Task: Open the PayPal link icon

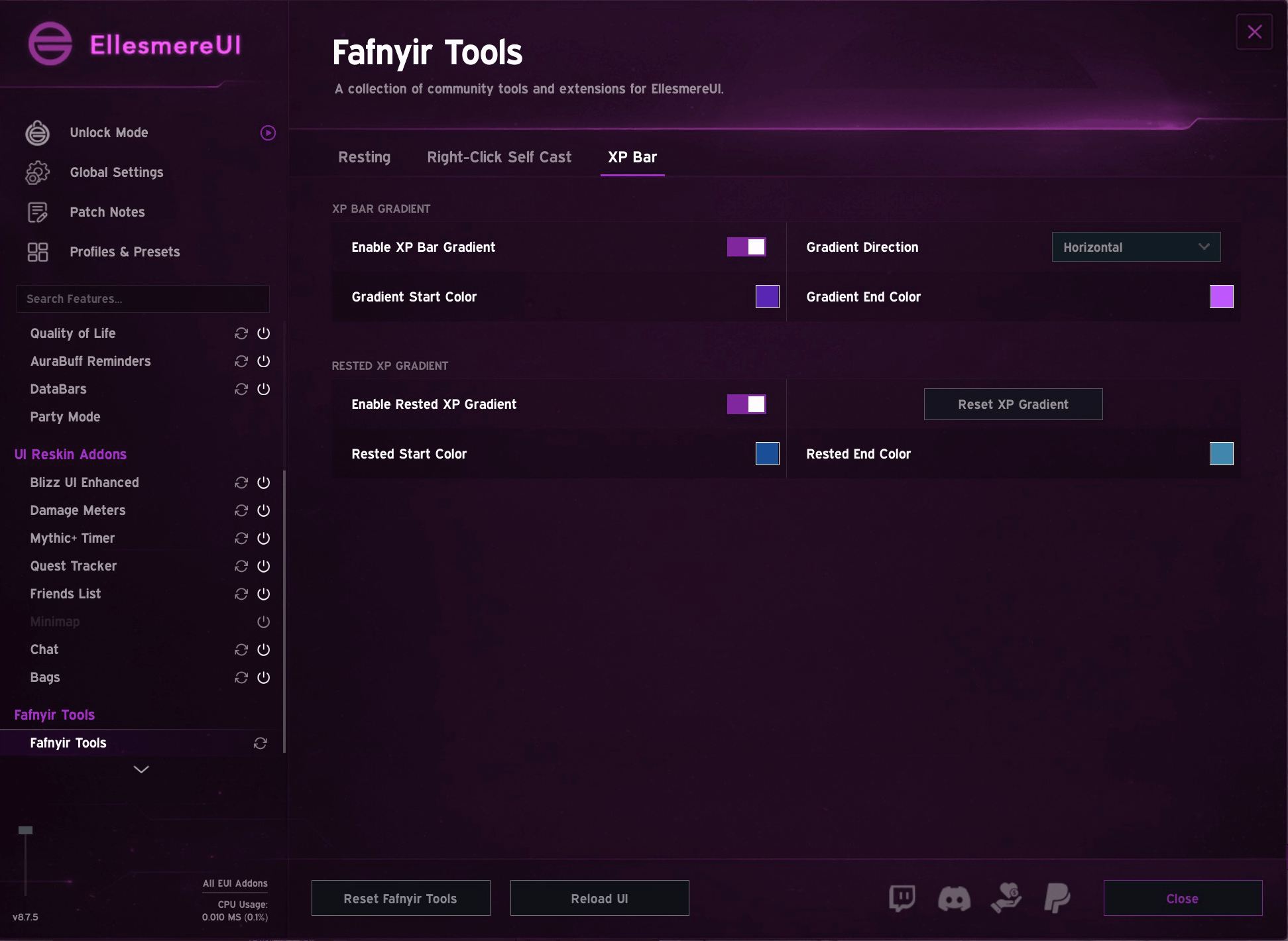Action: tap(1057, 899)
